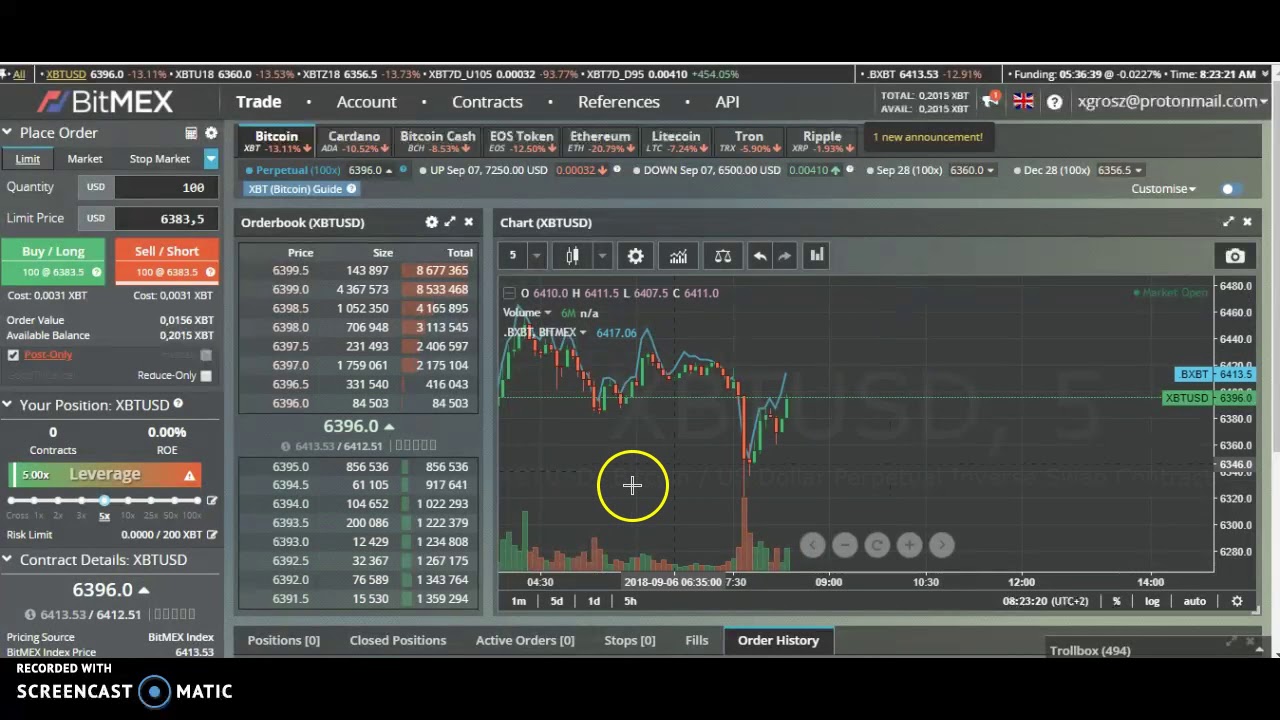1280x720 pixels.
Task: Switch to the Ethereum instrument tab
Action: tap(600, 142)
